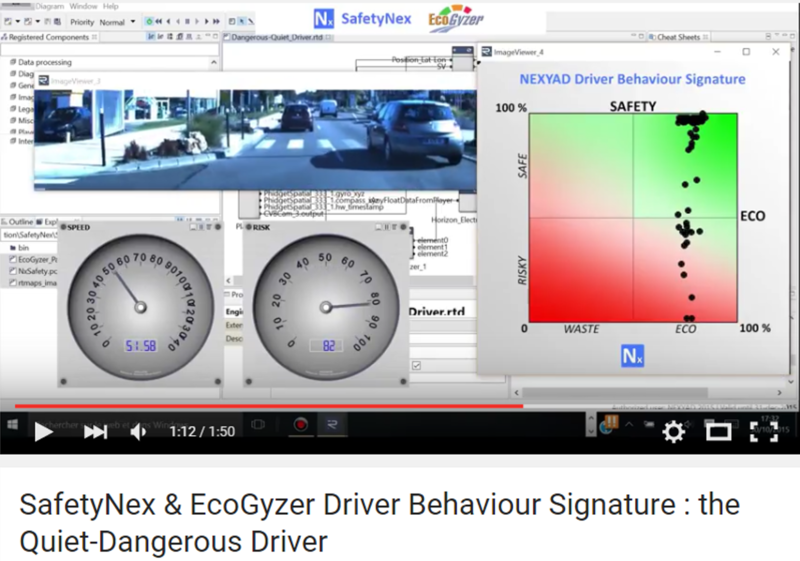Select the Cheat Sheets tab
800x561 pixels.
click(x=679, y=37)
